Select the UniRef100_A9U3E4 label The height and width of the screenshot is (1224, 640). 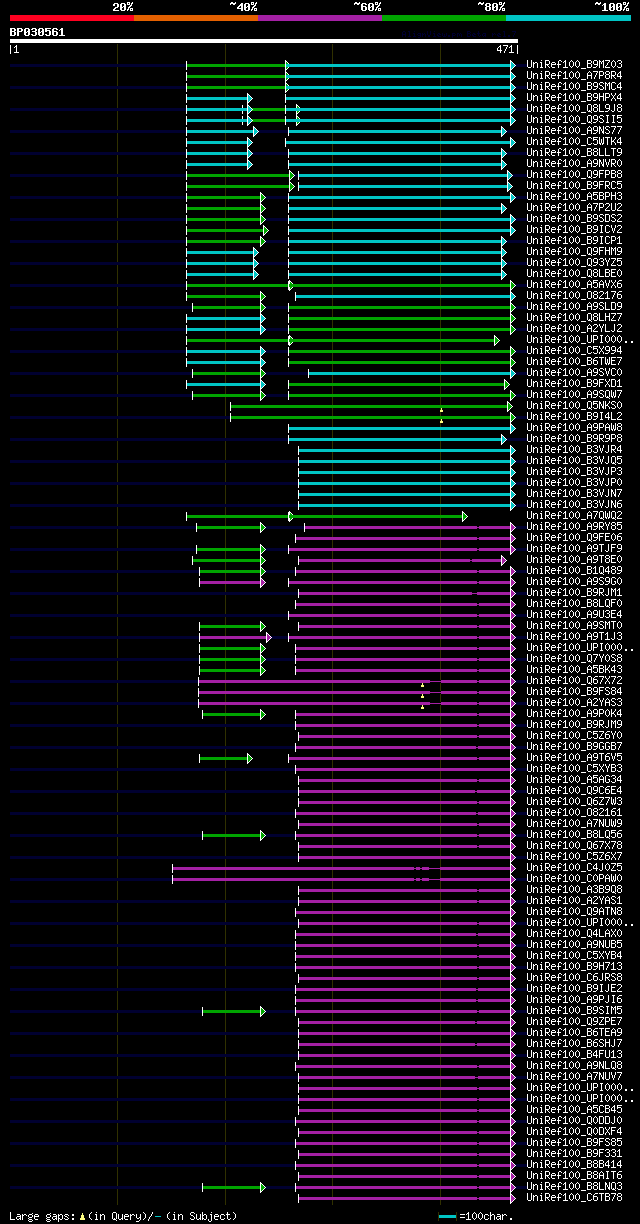coord(574,615)
